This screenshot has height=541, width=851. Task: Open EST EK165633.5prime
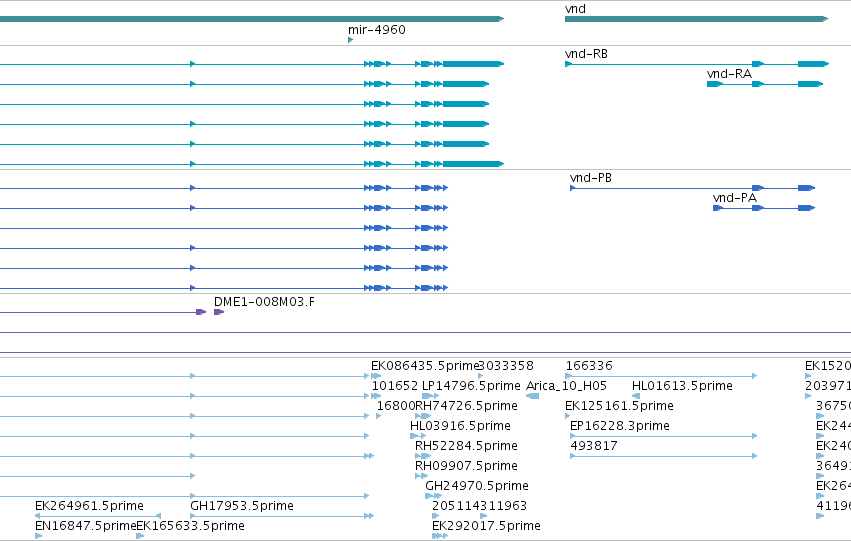pyautogui.click(x=140, y=536)
